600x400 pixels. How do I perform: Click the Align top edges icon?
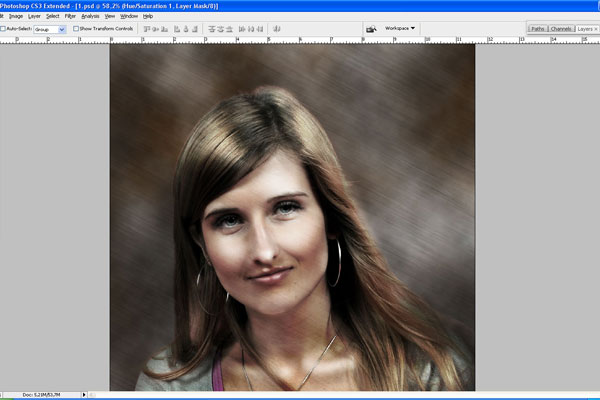(x=147, y=29)
